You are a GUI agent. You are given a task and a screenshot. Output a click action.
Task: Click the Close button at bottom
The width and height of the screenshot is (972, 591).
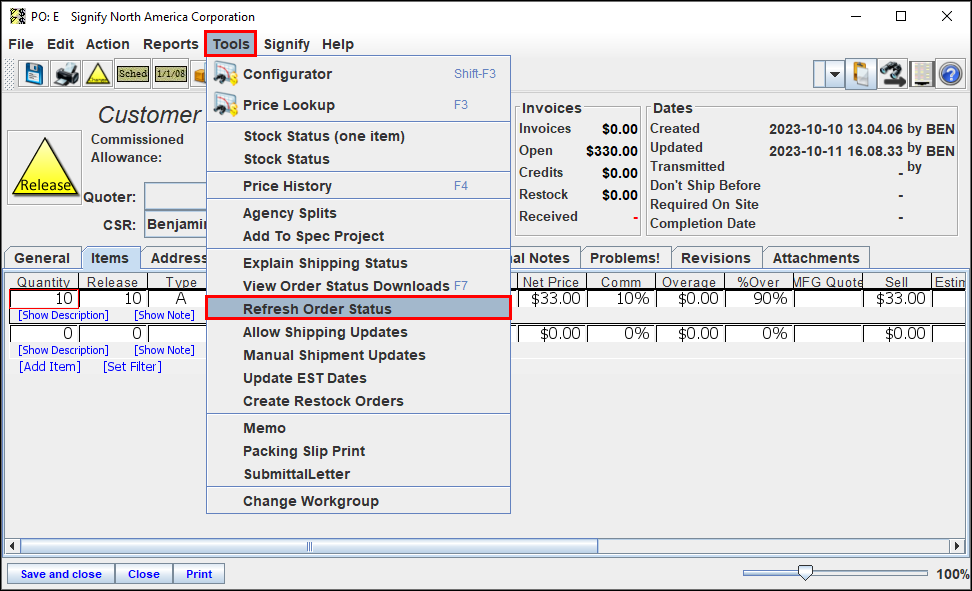pyautogui.click(x=144, y=574)
